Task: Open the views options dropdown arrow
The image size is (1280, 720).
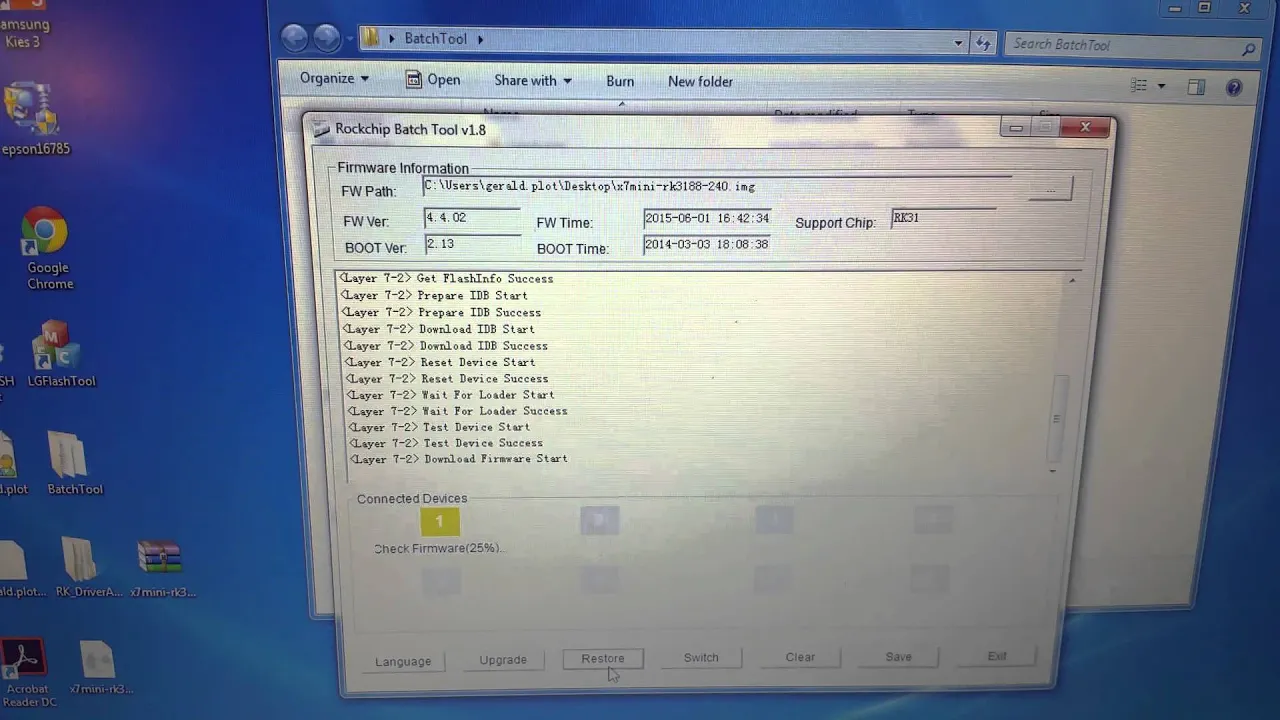Action: tap(1161, 87)
